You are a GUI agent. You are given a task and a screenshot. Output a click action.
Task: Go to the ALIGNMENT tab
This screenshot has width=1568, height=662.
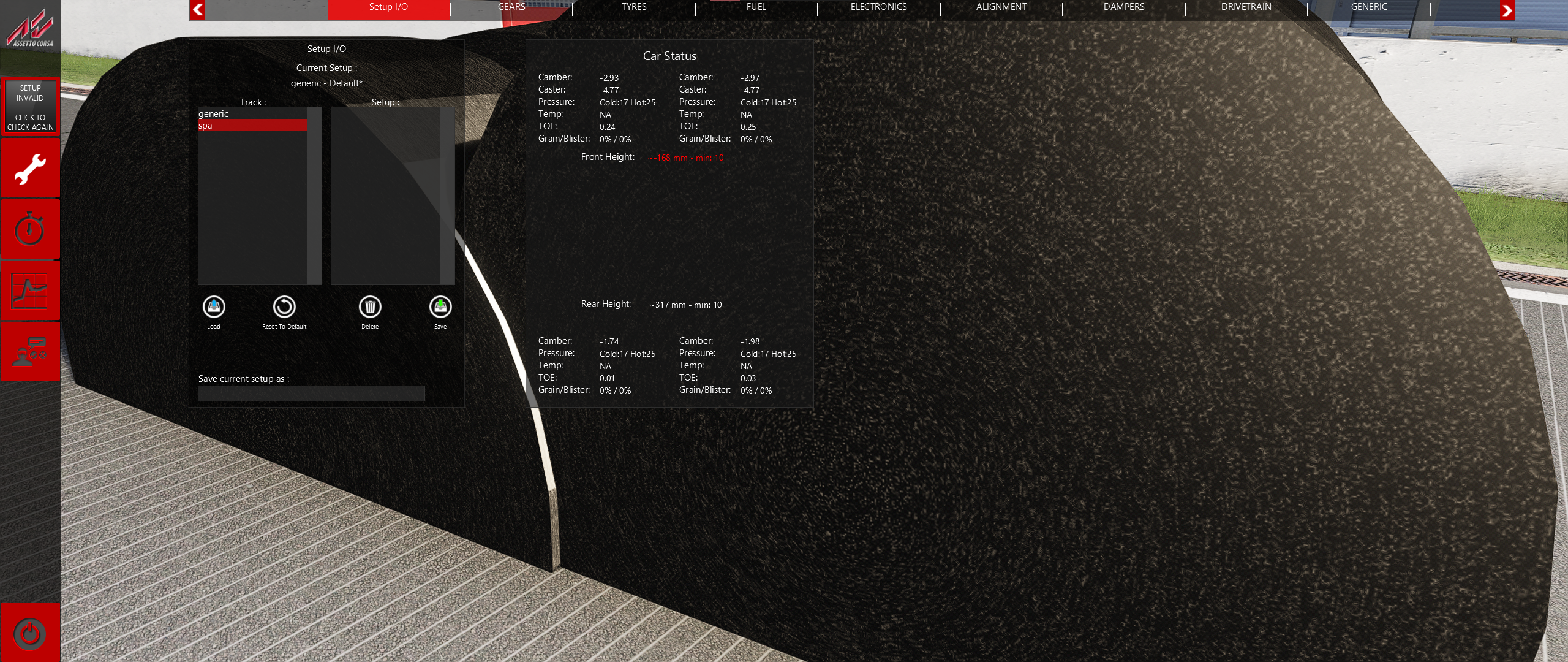pos(1001,7)
